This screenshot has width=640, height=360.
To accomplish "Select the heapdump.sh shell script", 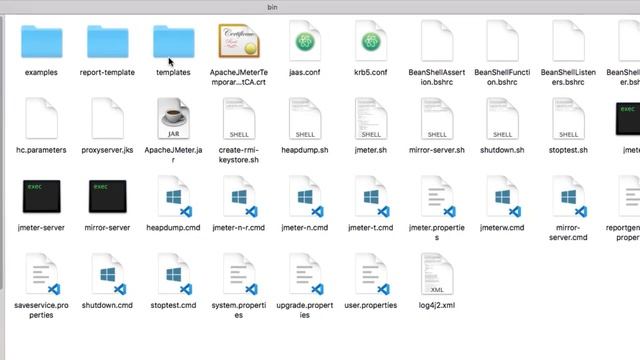I will click(x=305, y=118).
